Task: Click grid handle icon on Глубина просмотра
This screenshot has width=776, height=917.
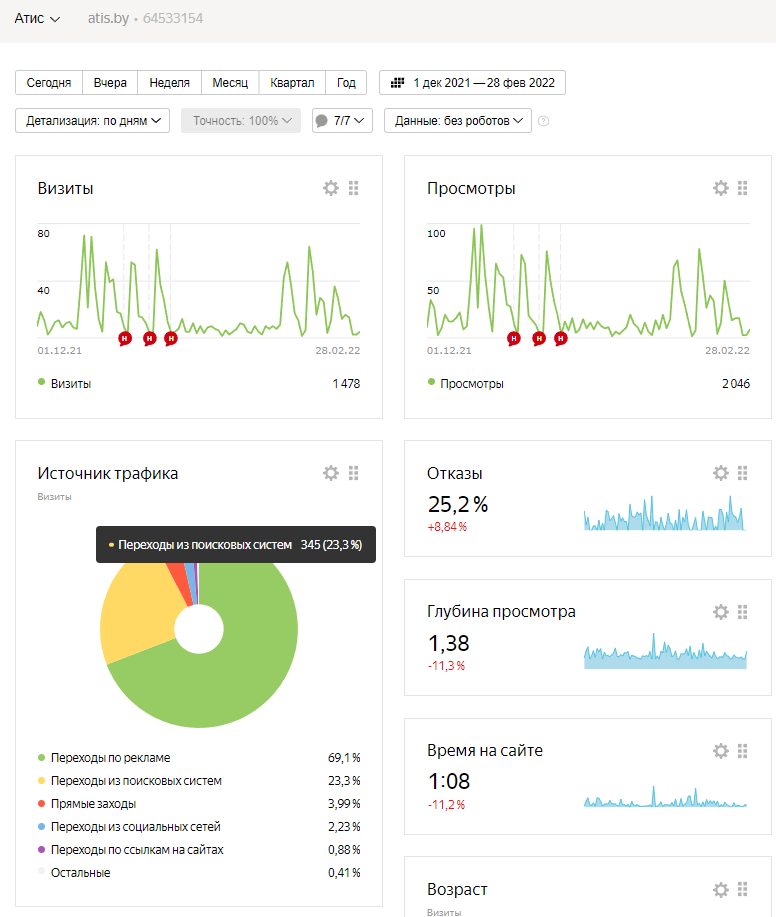Action: click(743, 612)
